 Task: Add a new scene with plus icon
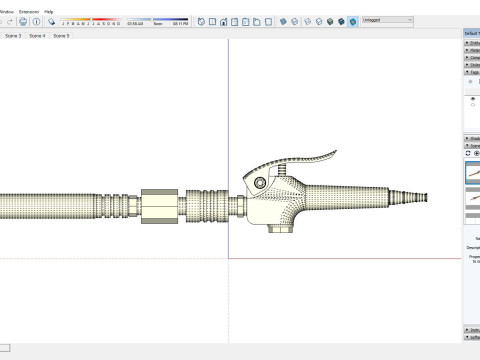[x=477, y=153]
